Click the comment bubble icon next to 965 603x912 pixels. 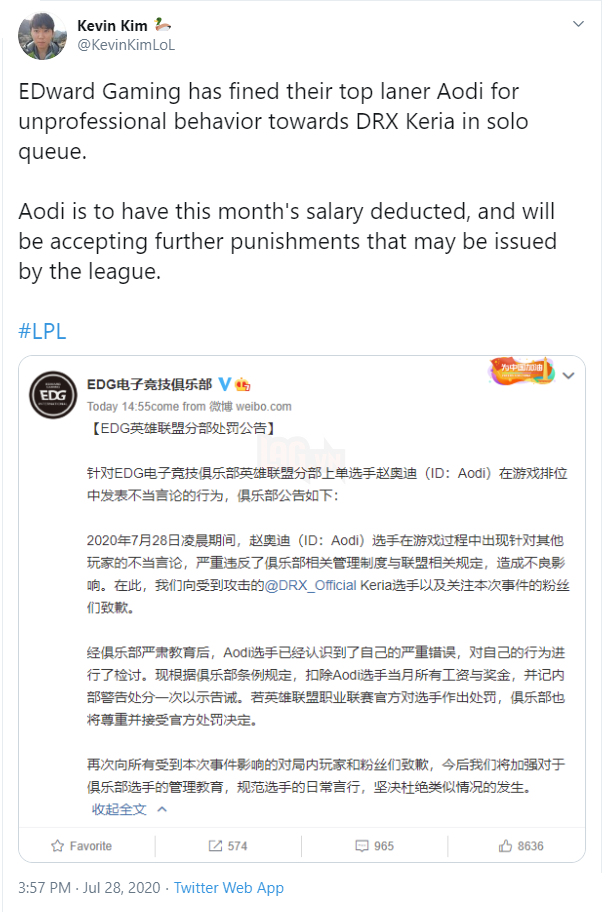click(360, 846)
